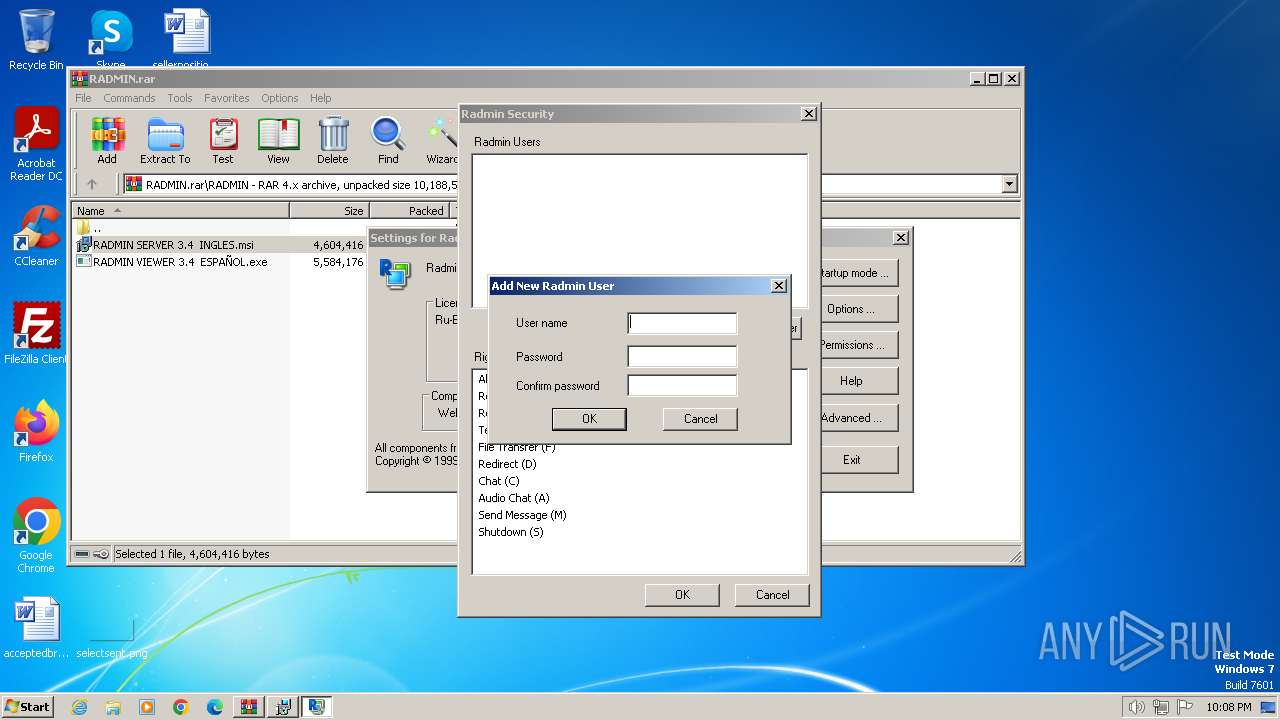Select the Skype desktop shortcut

click(x=110, y=40)
